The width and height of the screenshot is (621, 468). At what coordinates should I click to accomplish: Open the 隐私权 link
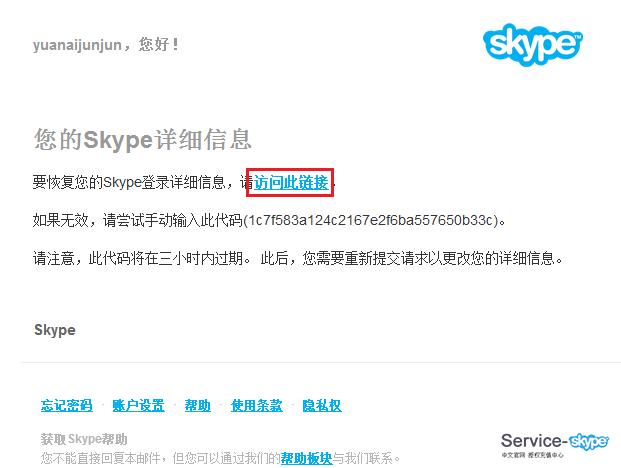322,405
